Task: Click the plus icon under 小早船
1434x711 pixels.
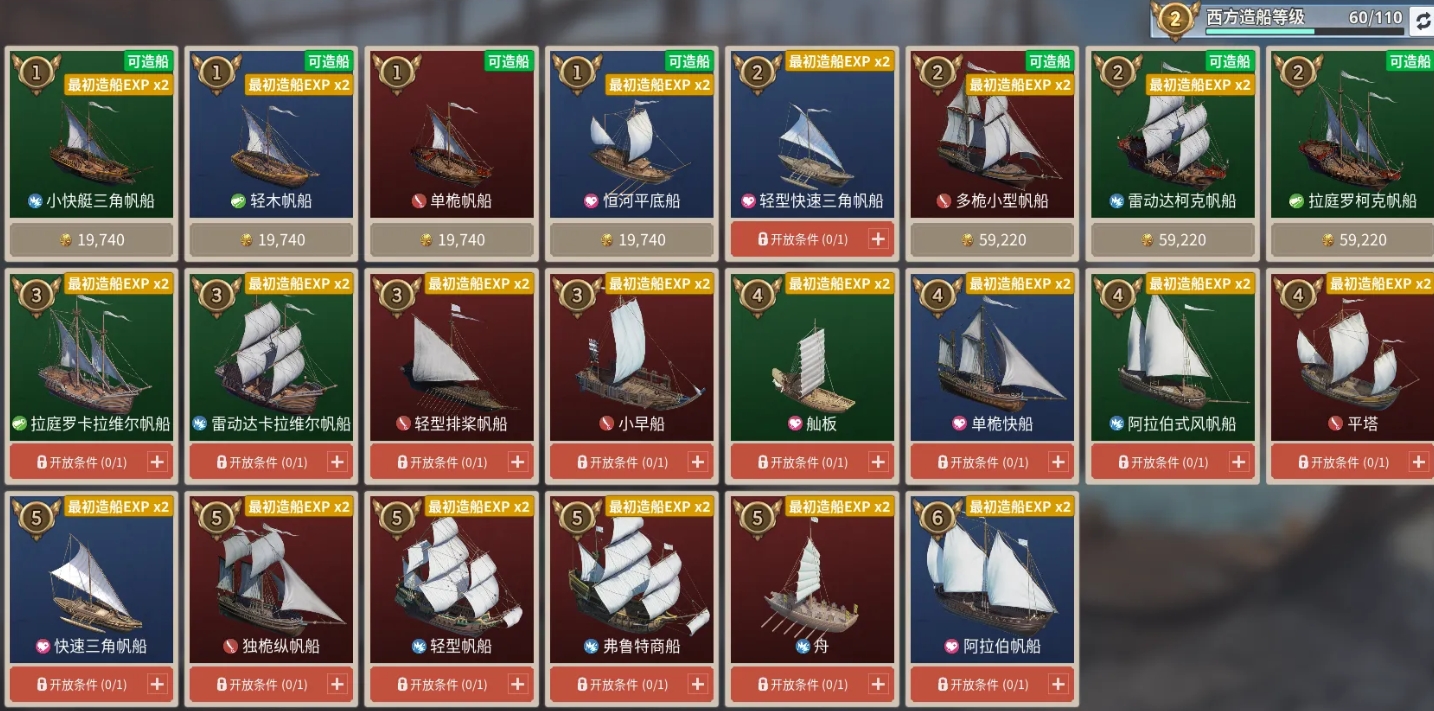Action: [x=698, y=462]
